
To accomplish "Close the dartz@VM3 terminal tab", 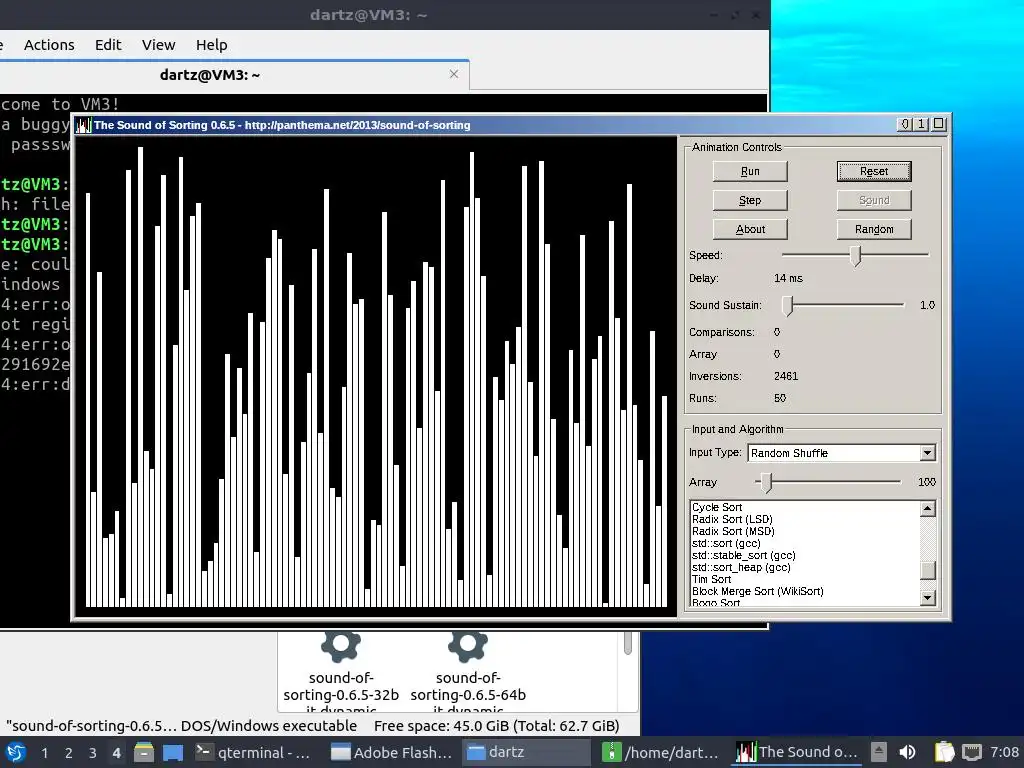I will pos(454,74).
